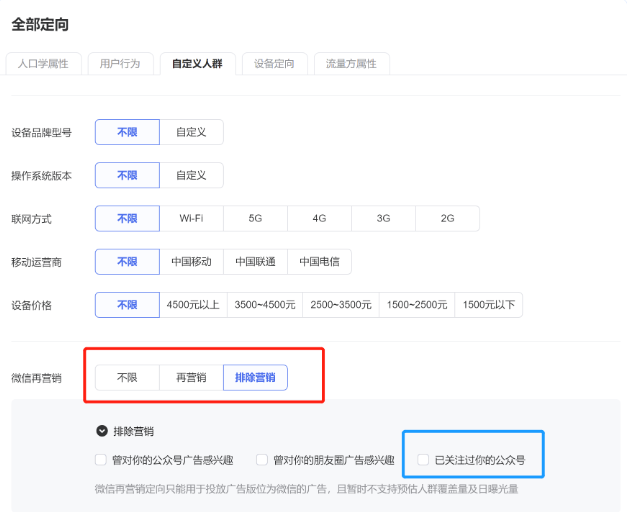Screen dimensions: 627x518
Task: Choose 3500~4500元 device price
Action: coord(265,305)
